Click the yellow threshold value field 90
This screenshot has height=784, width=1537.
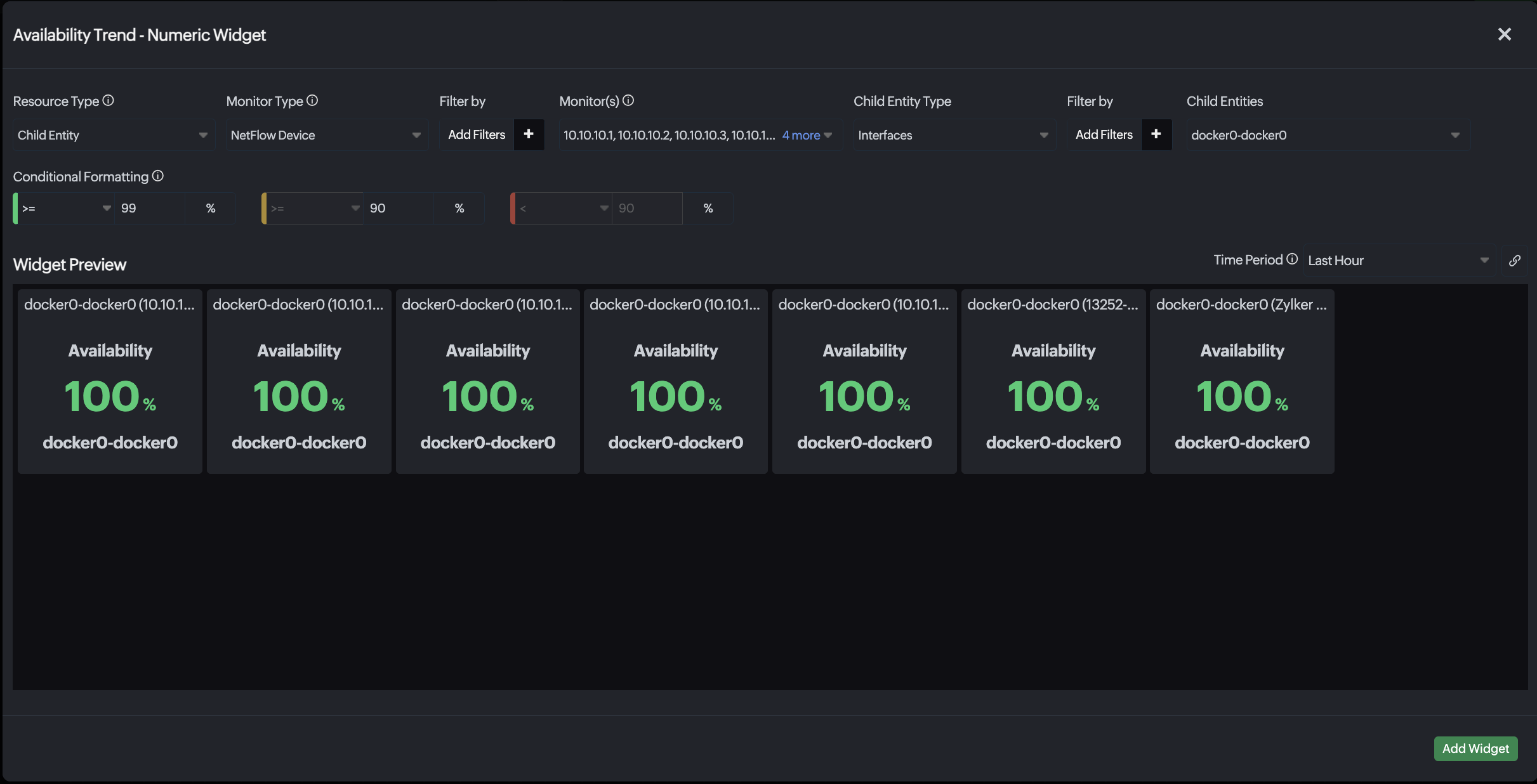[399, 208]
